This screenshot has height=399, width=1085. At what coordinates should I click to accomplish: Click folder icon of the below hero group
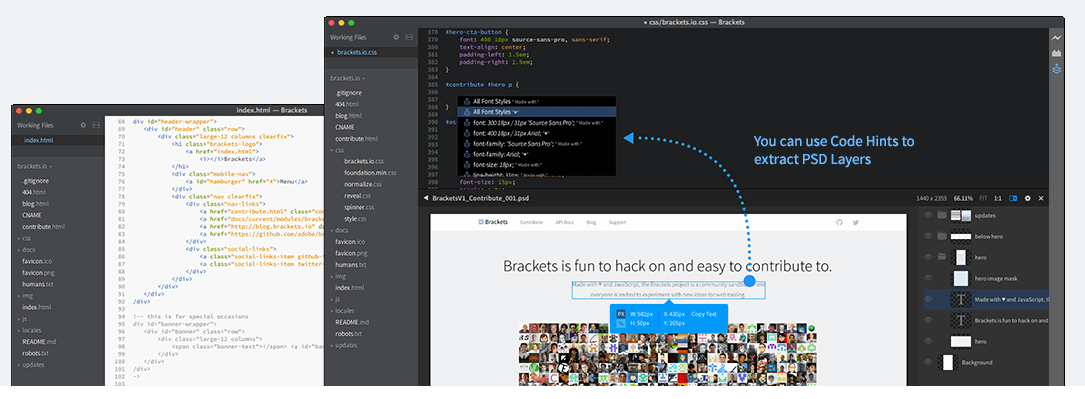point(941,236)
